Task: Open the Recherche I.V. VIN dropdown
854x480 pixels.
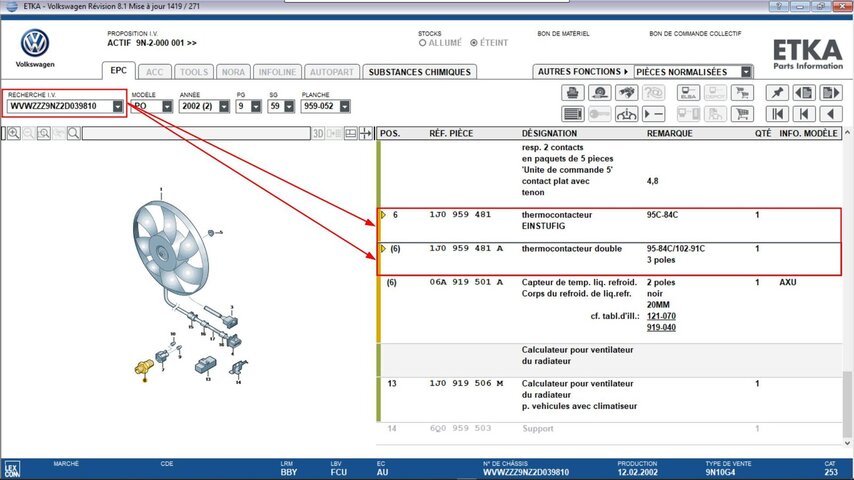Action: (x=118, y=106)
